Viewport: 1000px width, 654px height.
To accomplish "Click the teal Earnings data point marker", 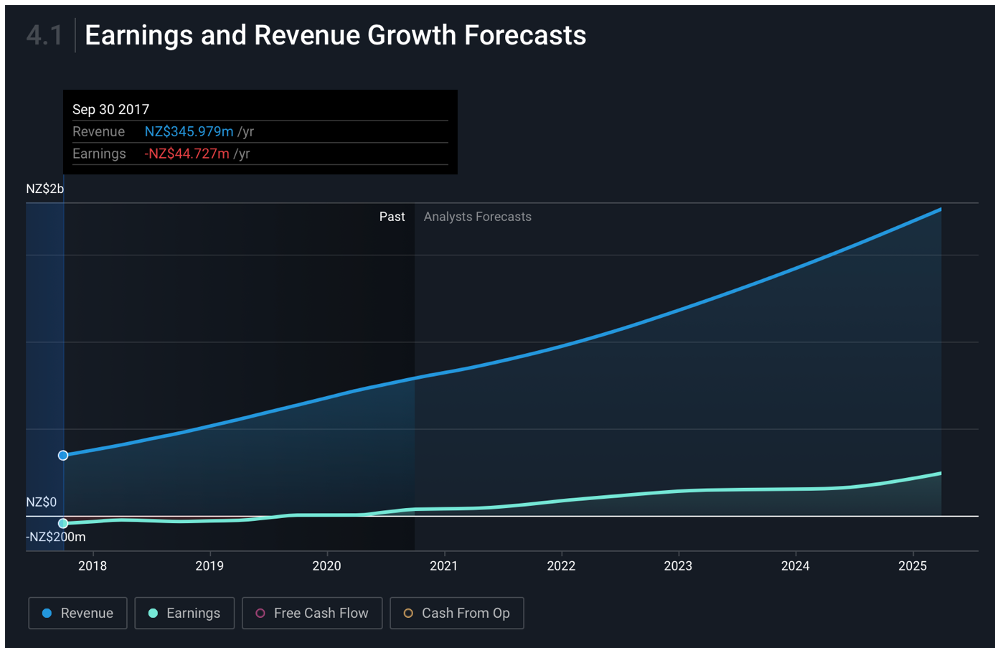I will 63,523.
